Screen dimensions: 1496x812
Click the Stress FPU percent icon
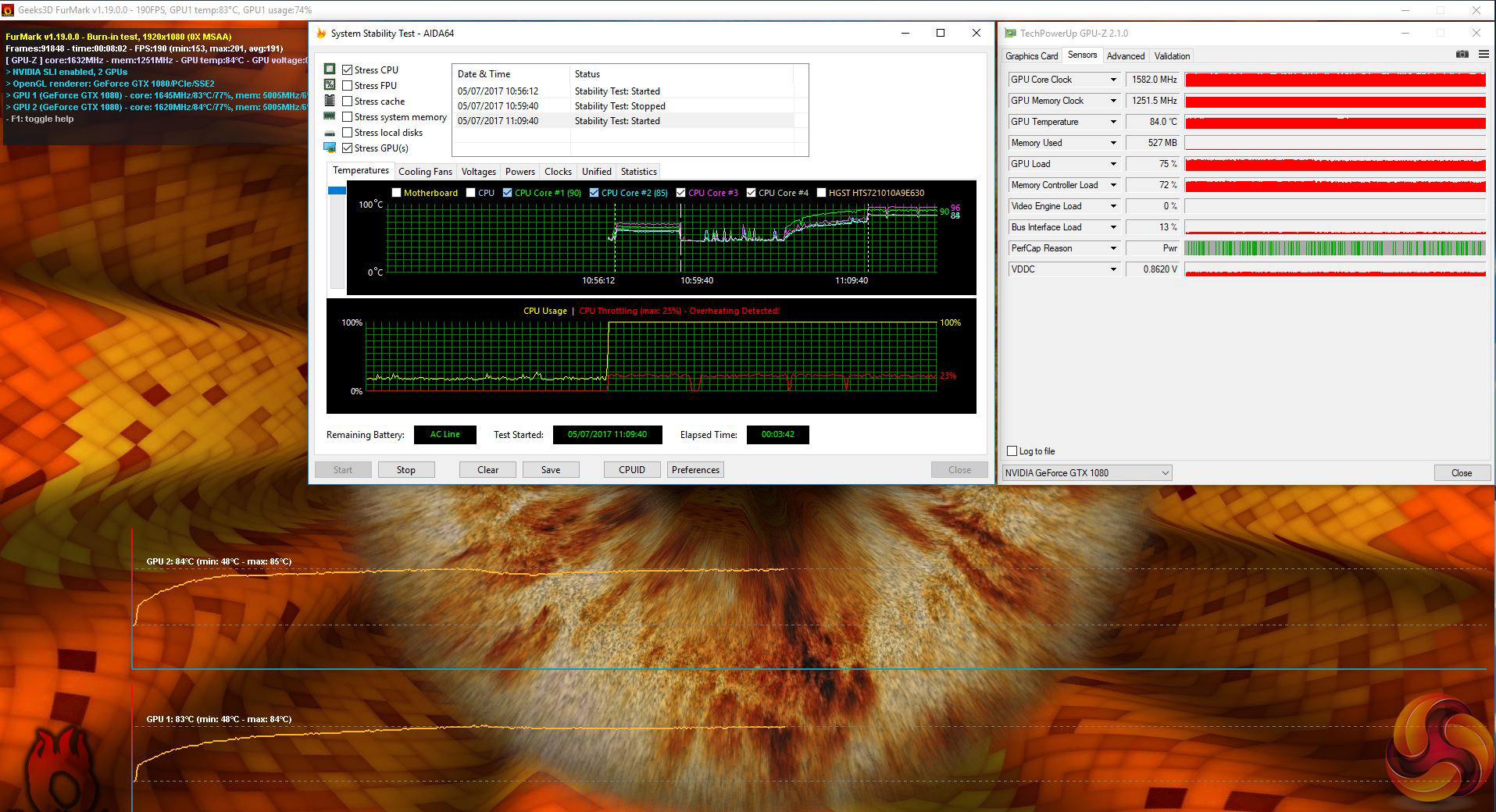coord(330,85)
